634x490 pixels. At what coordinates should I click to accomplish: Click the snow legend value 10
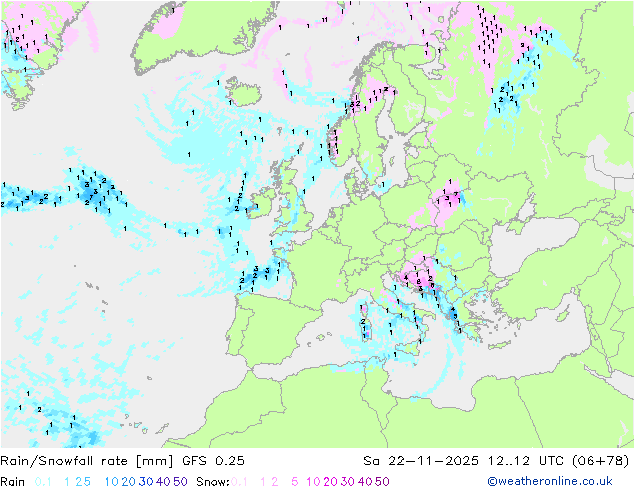coord(313,482)
